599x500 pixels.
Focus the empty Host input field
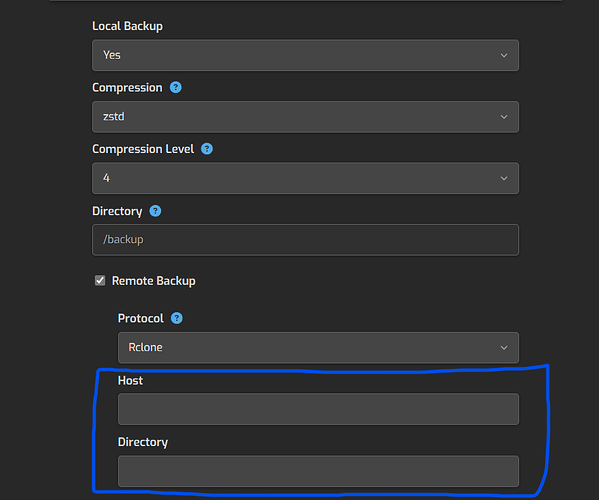tap(318, 409)
